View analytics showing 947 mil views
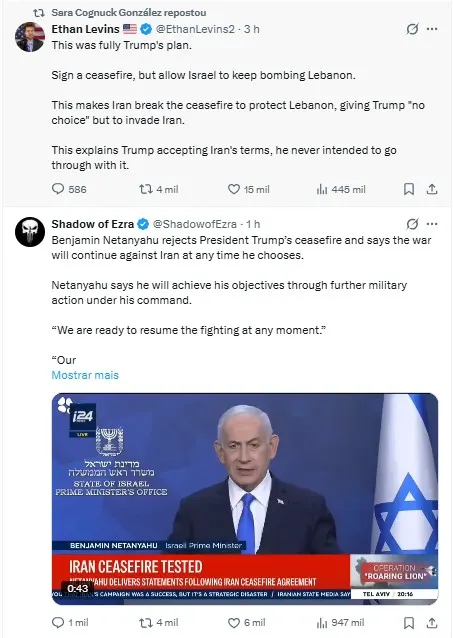 (x=340, y=623)
